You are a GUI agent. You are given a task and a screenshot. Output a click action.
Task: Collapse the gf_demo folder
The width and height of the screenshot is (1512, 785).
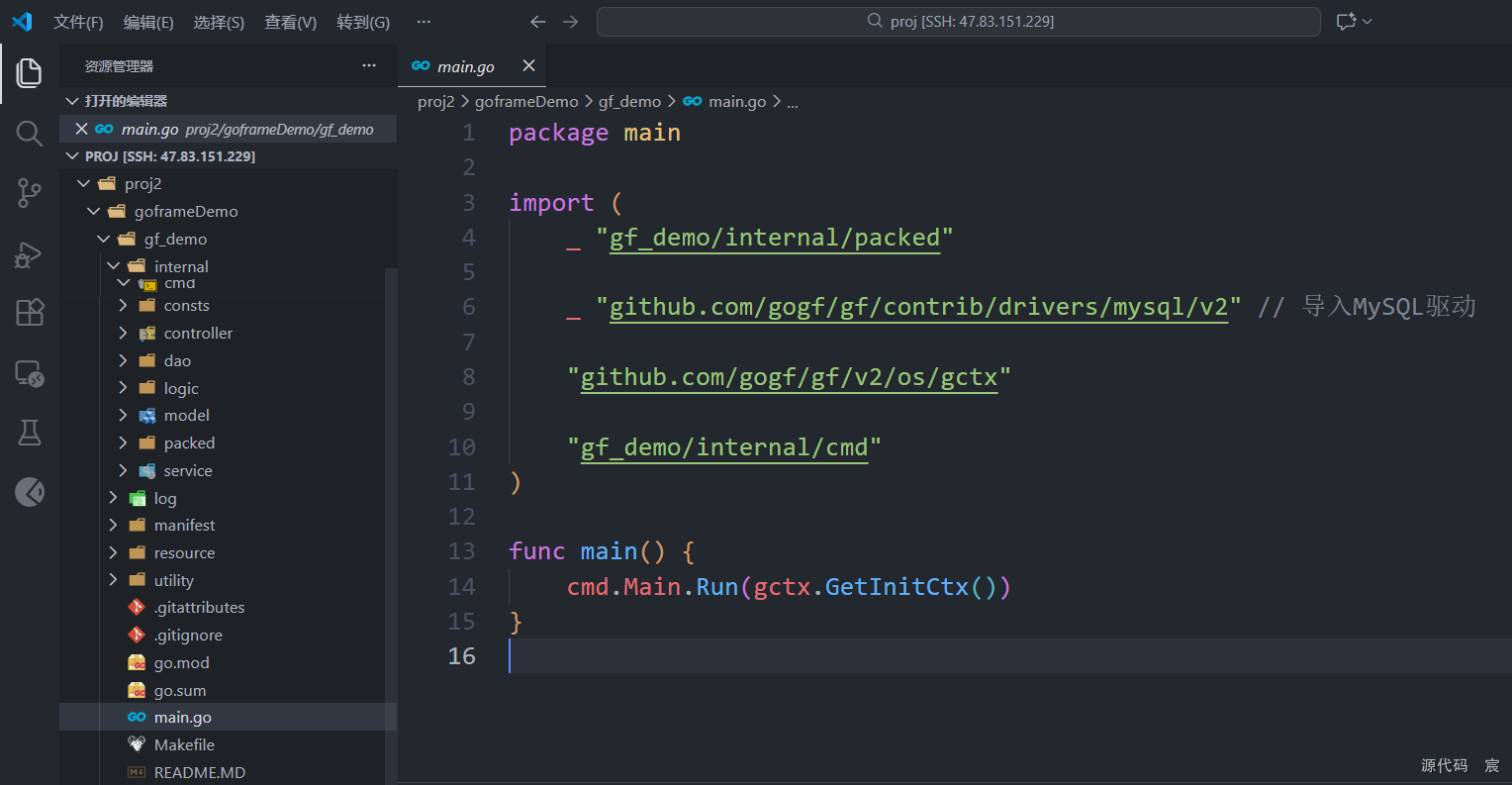[103, 239]
